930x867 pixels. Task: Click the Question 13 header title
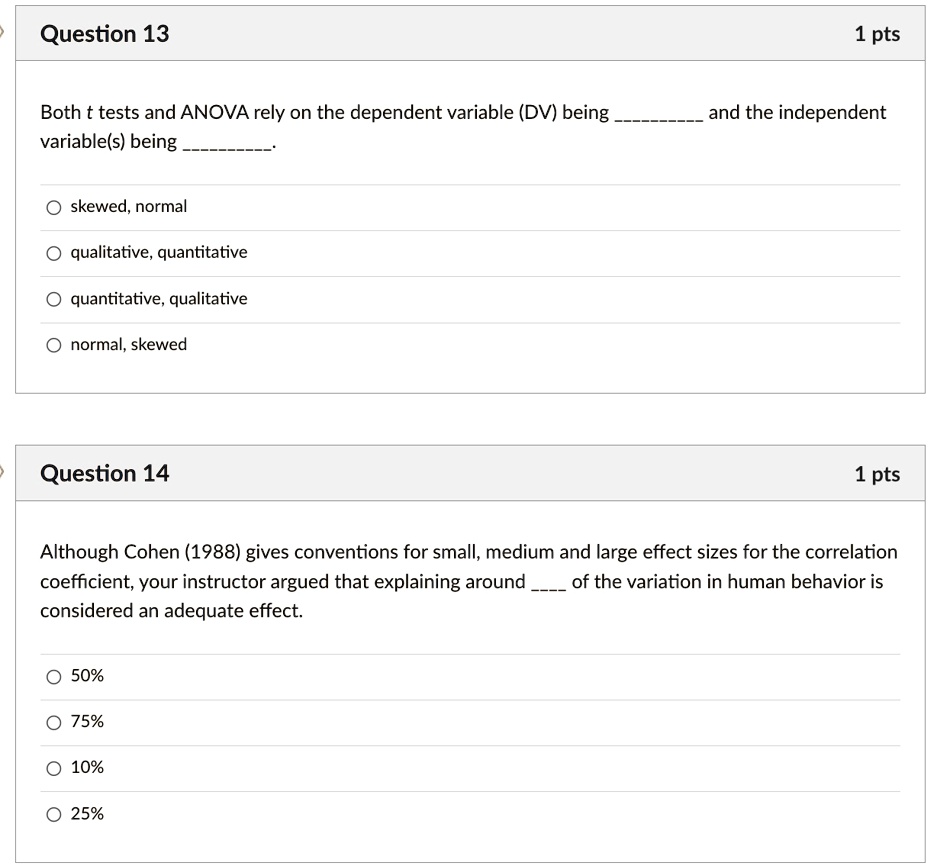click(x=104, y=34)
